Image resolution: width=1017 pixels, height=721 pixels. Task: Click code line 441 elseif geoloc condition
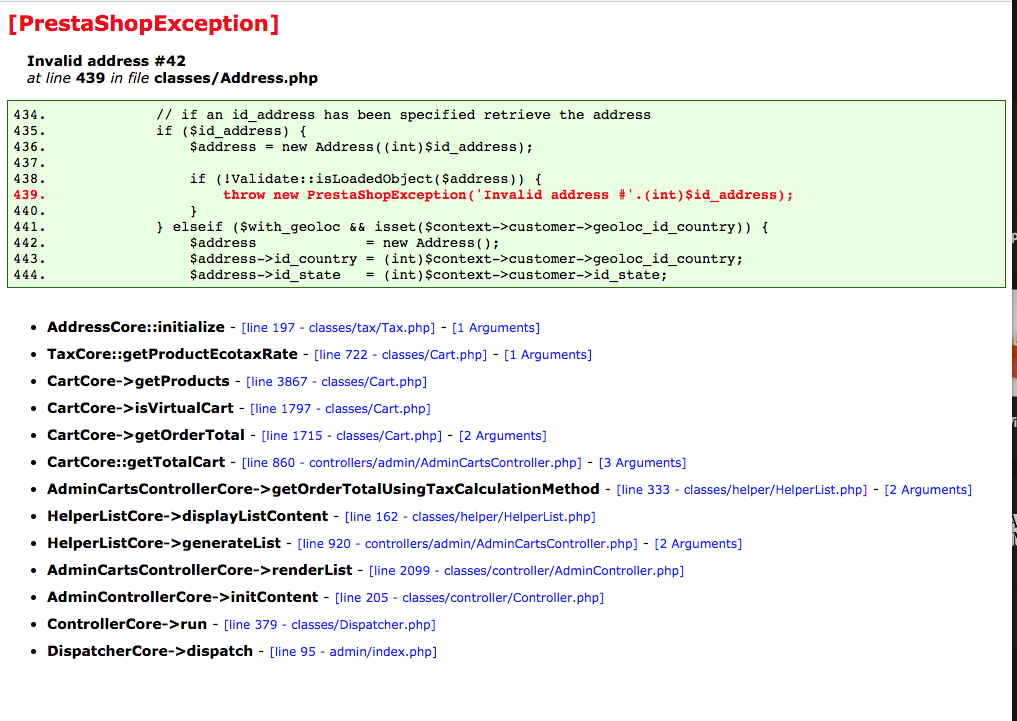point(462,227)
